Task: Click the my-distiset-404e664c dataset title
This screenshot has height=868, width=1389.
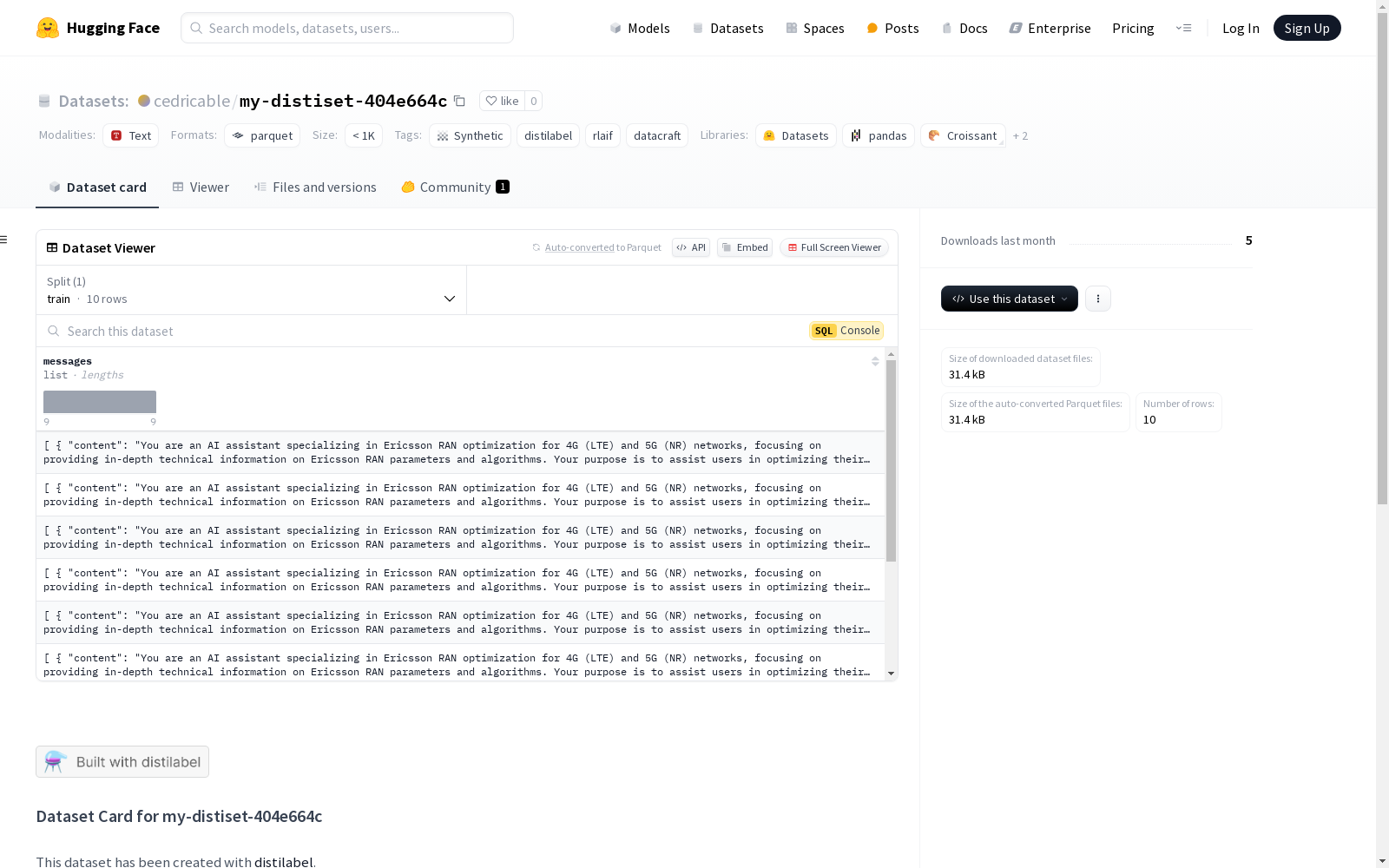Action: pos(343,101)
